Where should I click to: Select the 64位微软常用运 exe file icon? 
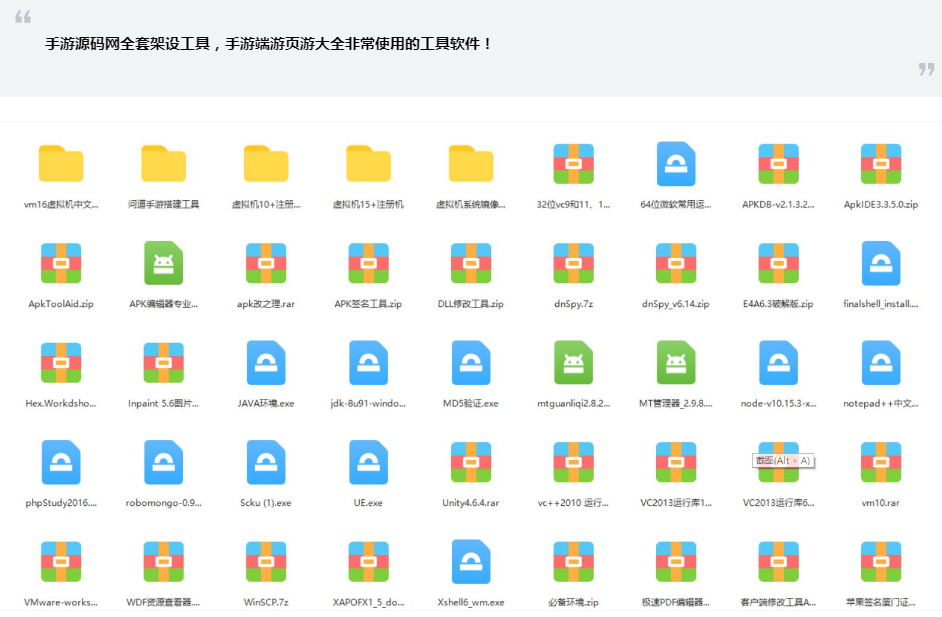click(676, 163)
